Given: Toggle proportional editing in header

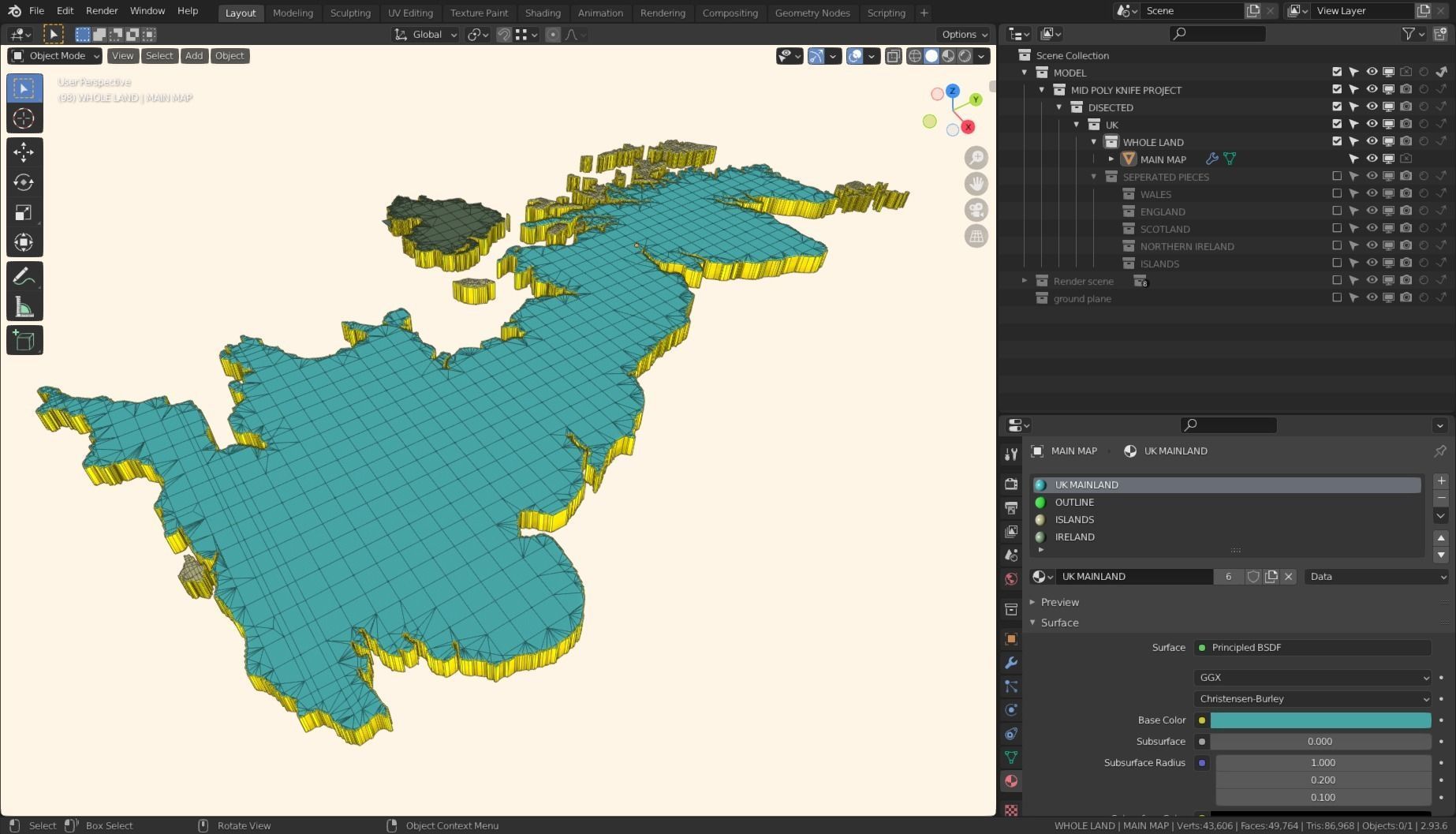Looking at the screenshot, I should click(x=553, y=35).
